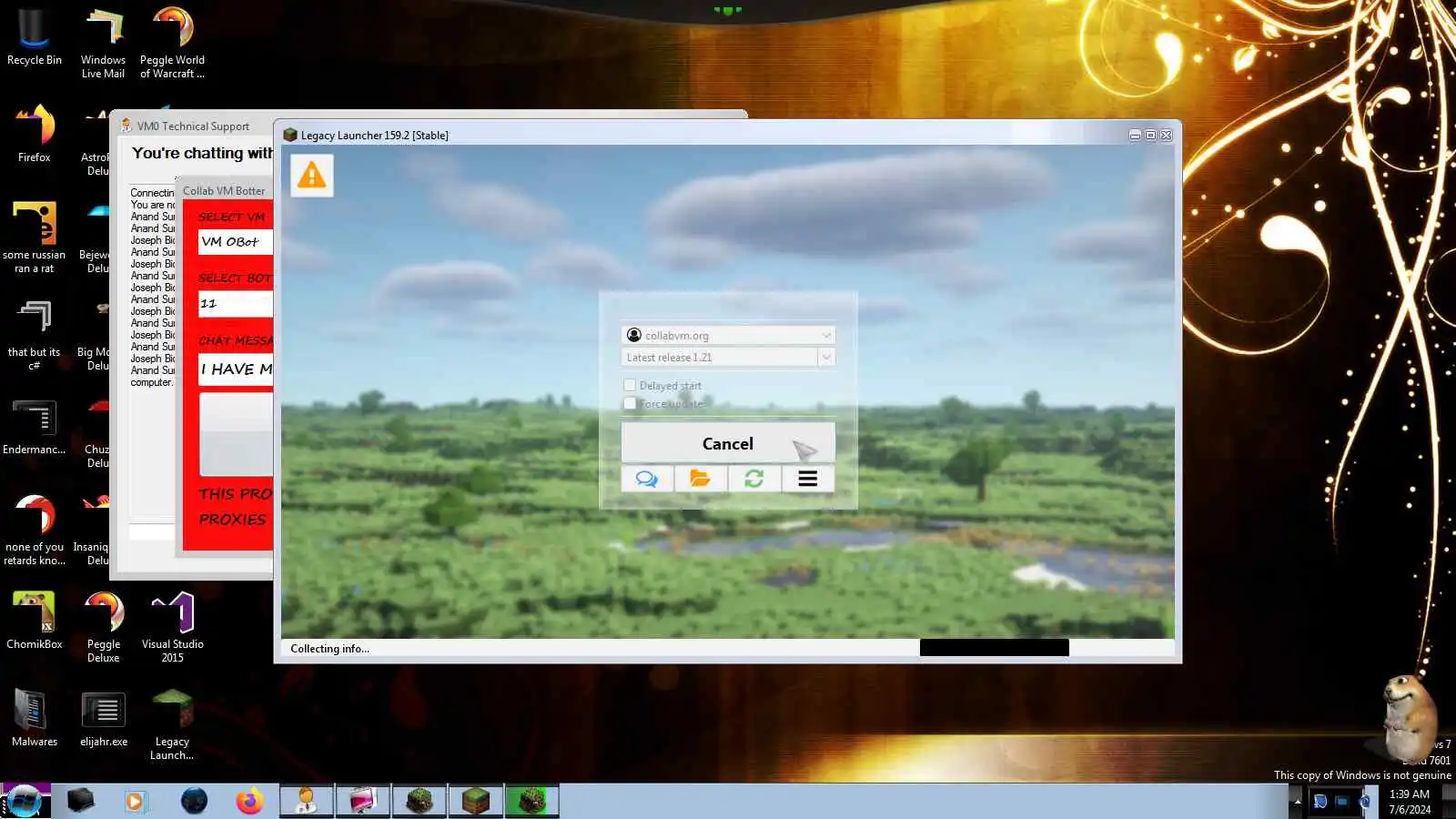Screen dimensions: 1456x819
Task: Select the Firefox desktop shortcut
Action: pos(35,134)
